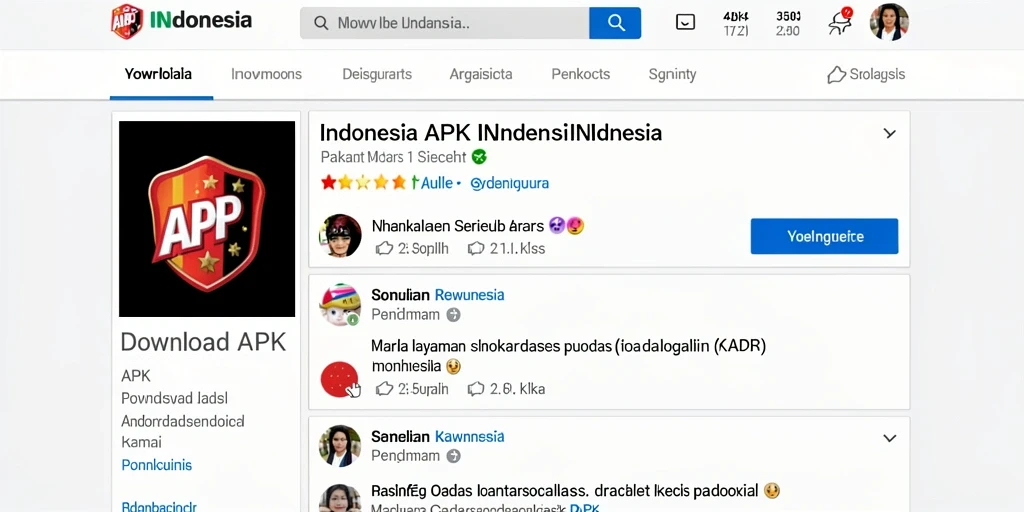Click comment icon next to 2.9. klka

click(476, 389)
